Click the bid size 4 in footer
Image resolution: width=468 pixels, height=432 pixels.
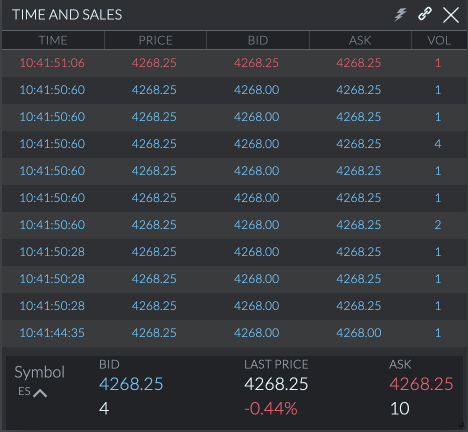tap(104, 409)
